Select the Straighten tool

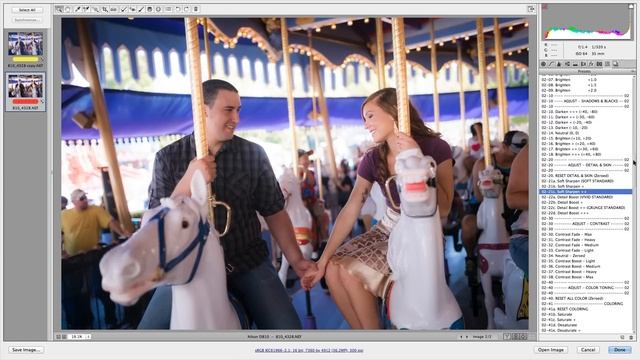[x=113, y=9]
